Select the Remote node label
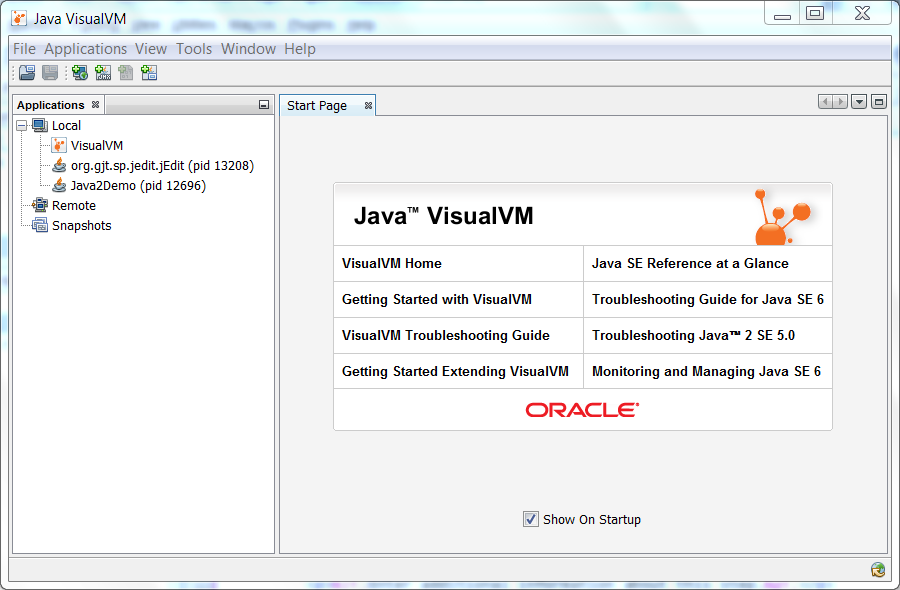Viewport: 900px width, 590px height. pyautogui.click(x=74, y=205)
